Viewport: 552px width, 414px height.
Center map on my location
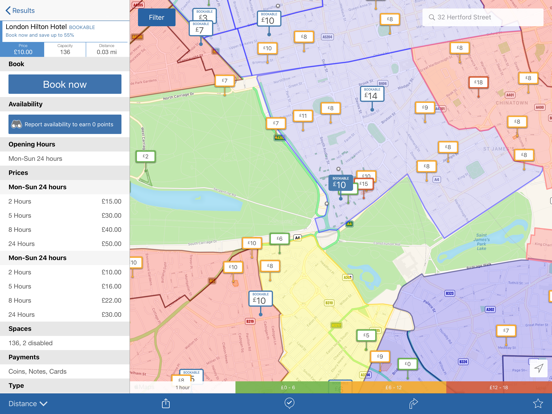click(x=538, y=368)
